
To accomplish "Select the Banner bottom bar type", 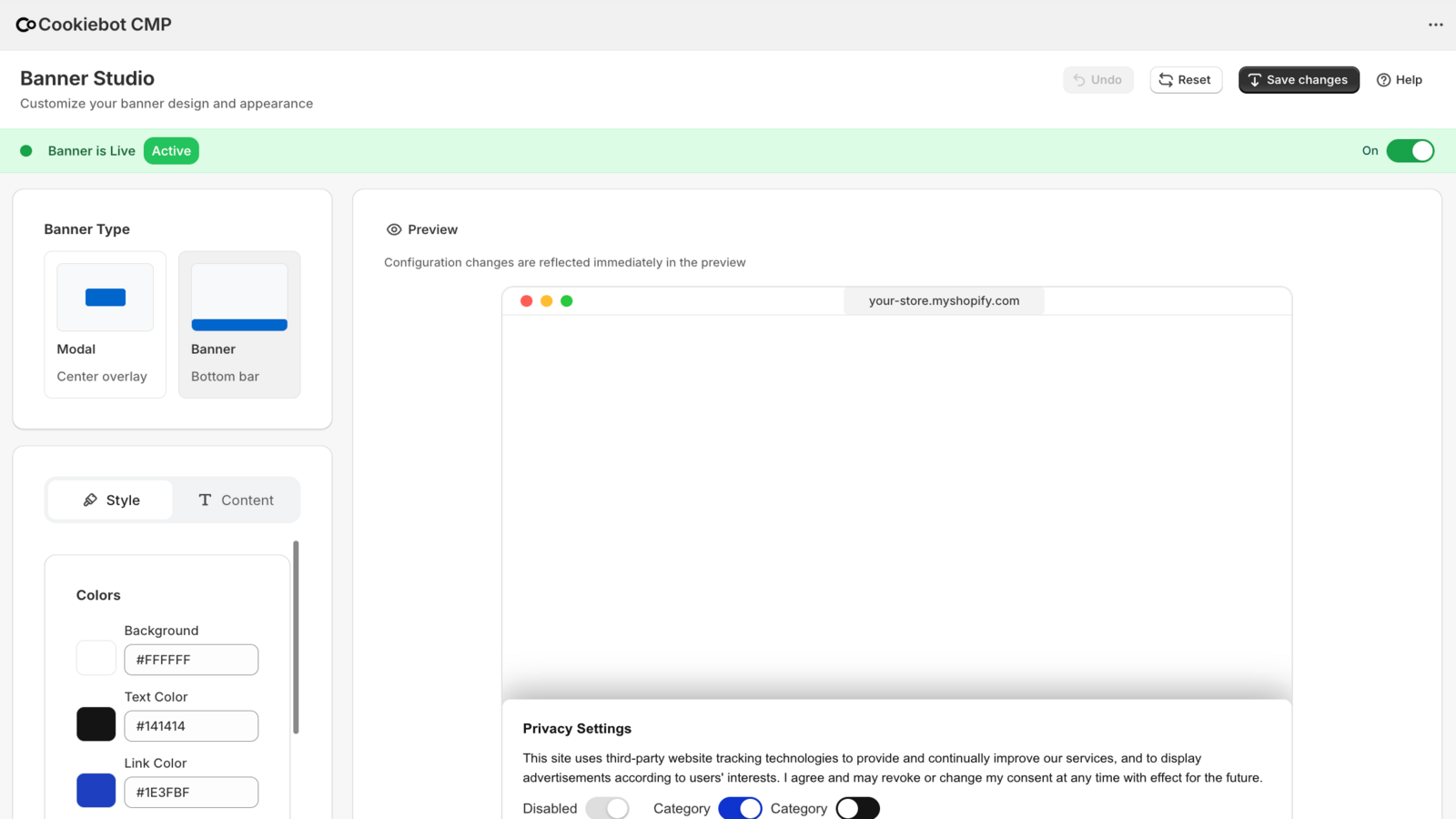I will pyautogui.click(x=238, y=323).
